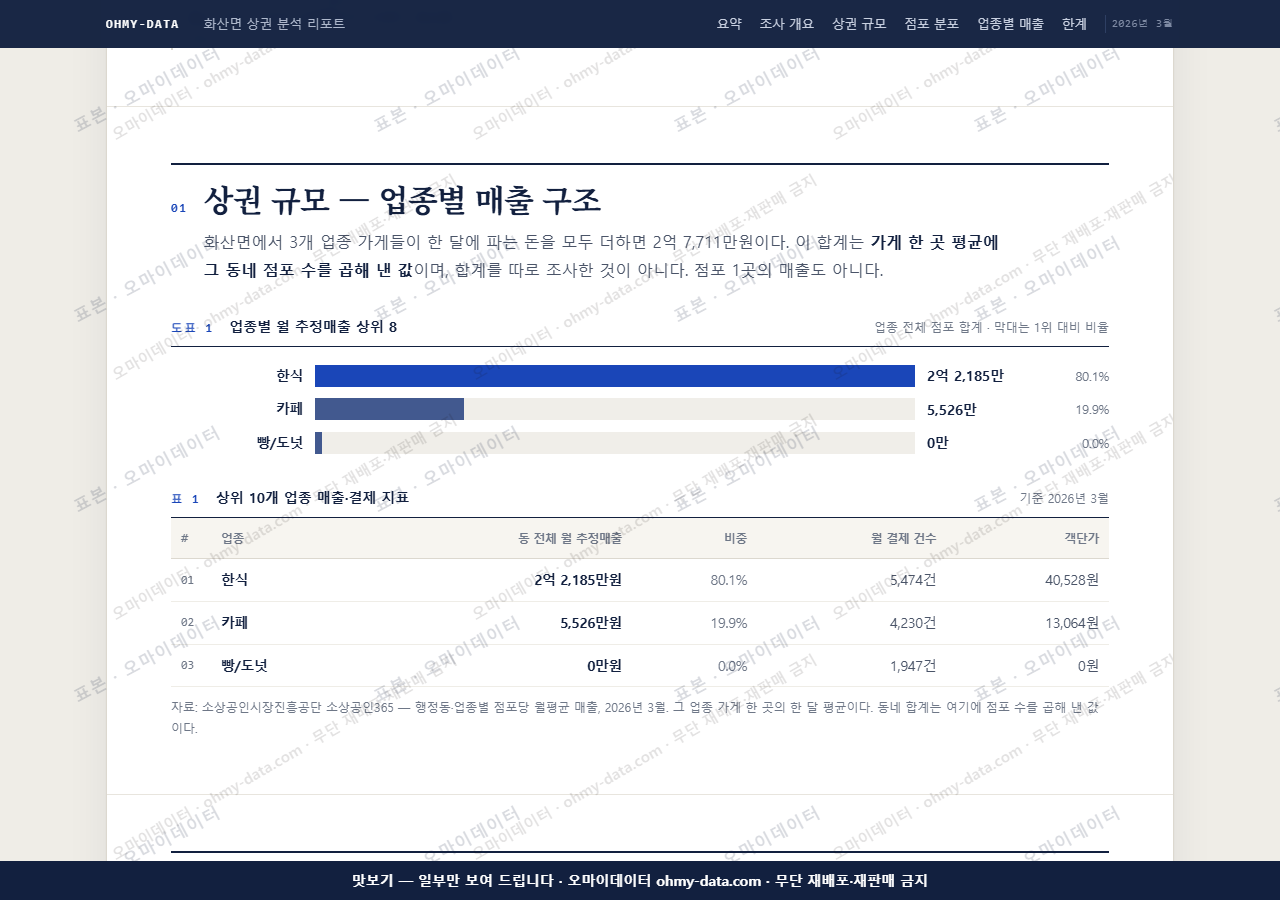Click chart title 업종별 월 추정매출 상위 8

(313, 327)
